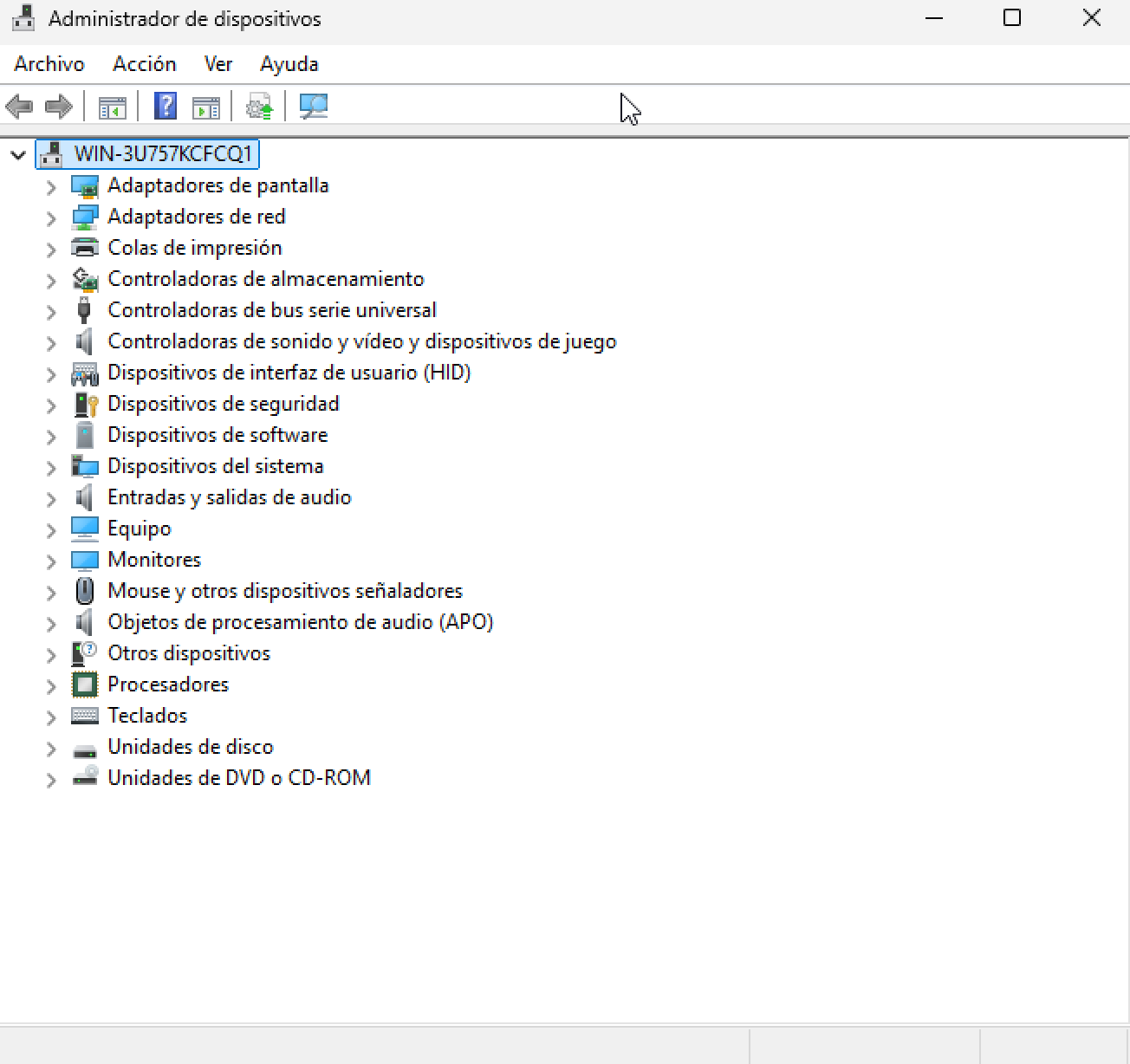1130x1064 pixels.
Task: Select the Controladoras de bus serie universal label
Action: click(272, 310)
